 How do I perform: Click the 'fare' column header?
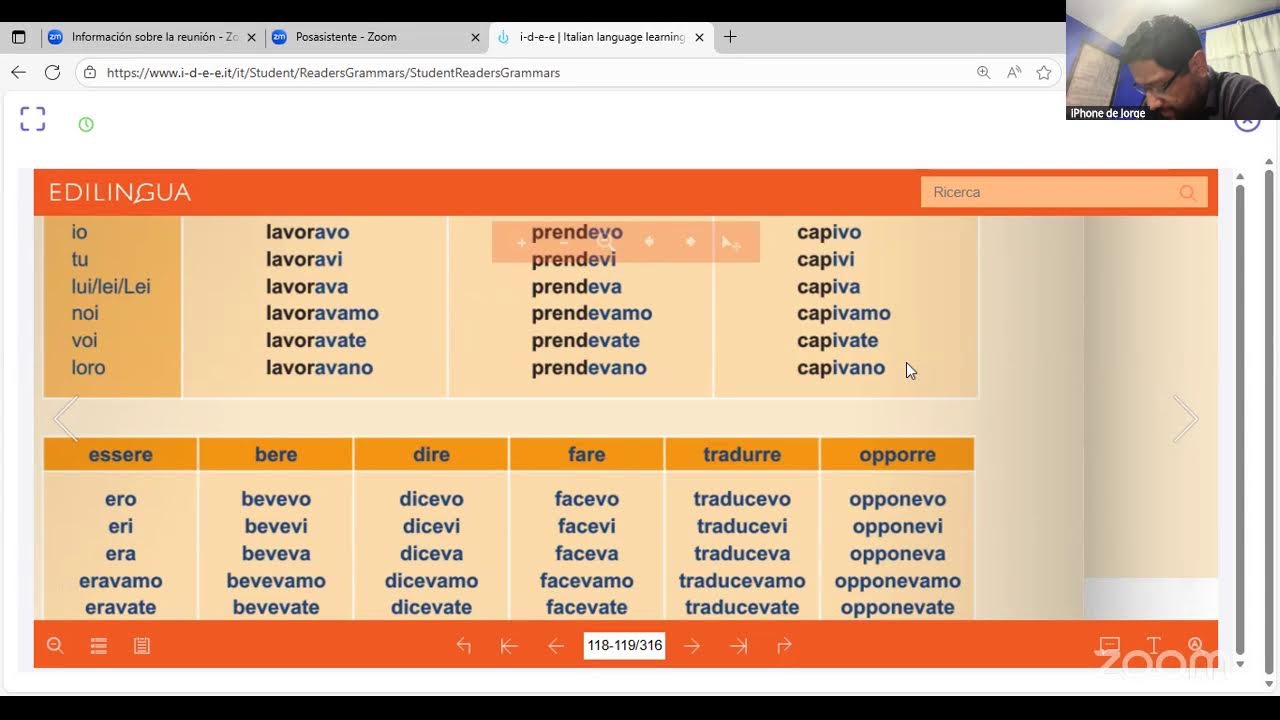pos(586,454)
